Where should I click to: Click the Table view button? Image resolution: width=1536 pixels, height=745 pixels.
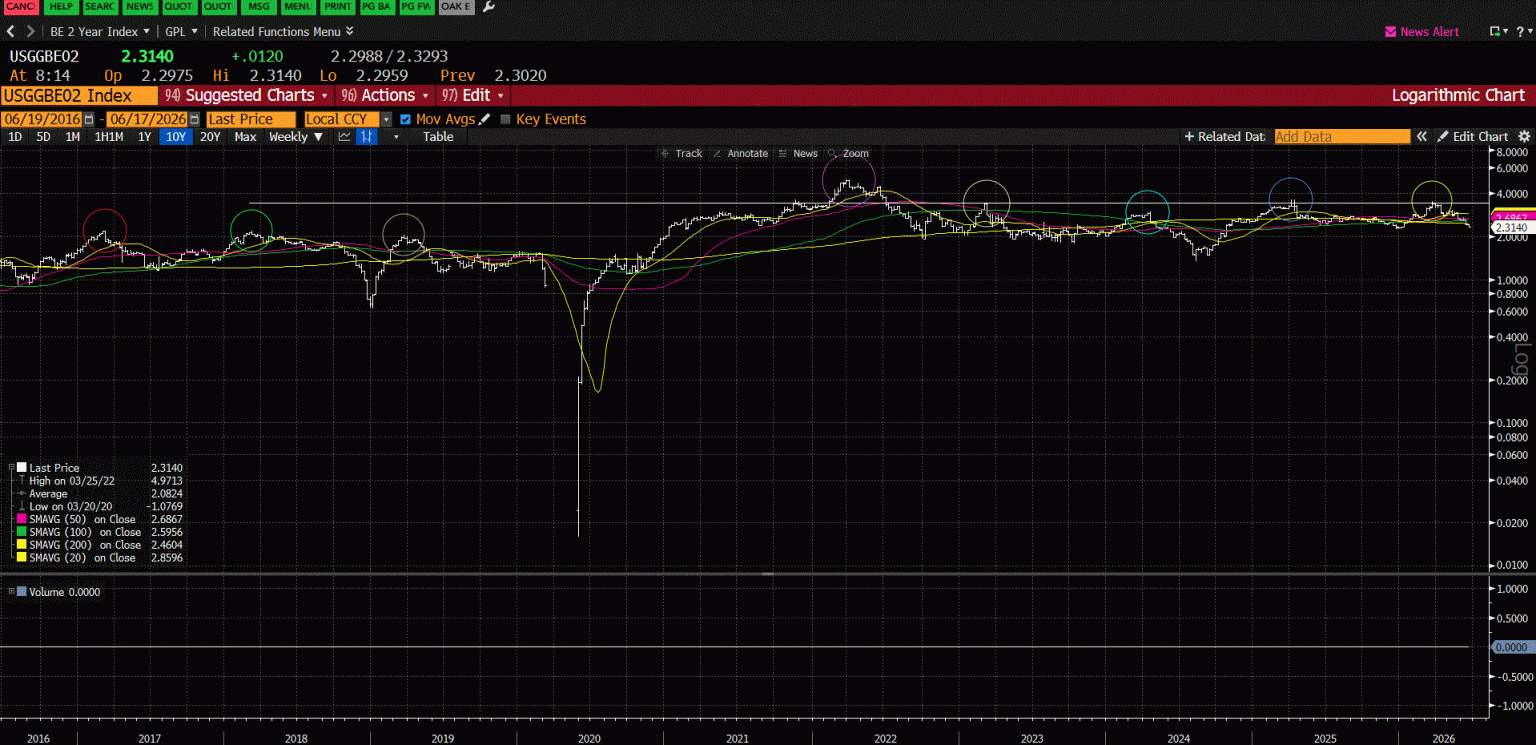(438, 137)
